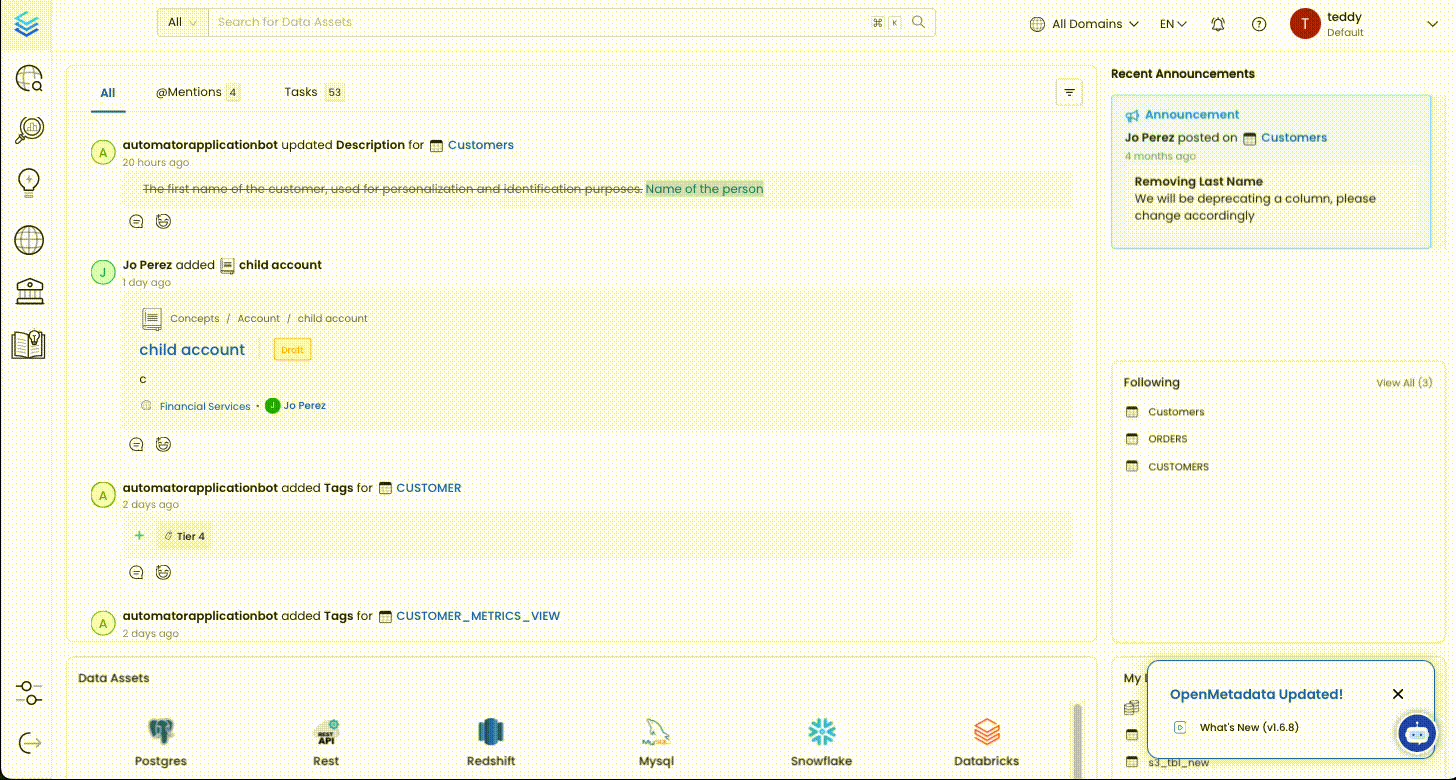This screenshot has width=1456, height=780.
Task: Open the EN language dropdown
Action: 1173,24
